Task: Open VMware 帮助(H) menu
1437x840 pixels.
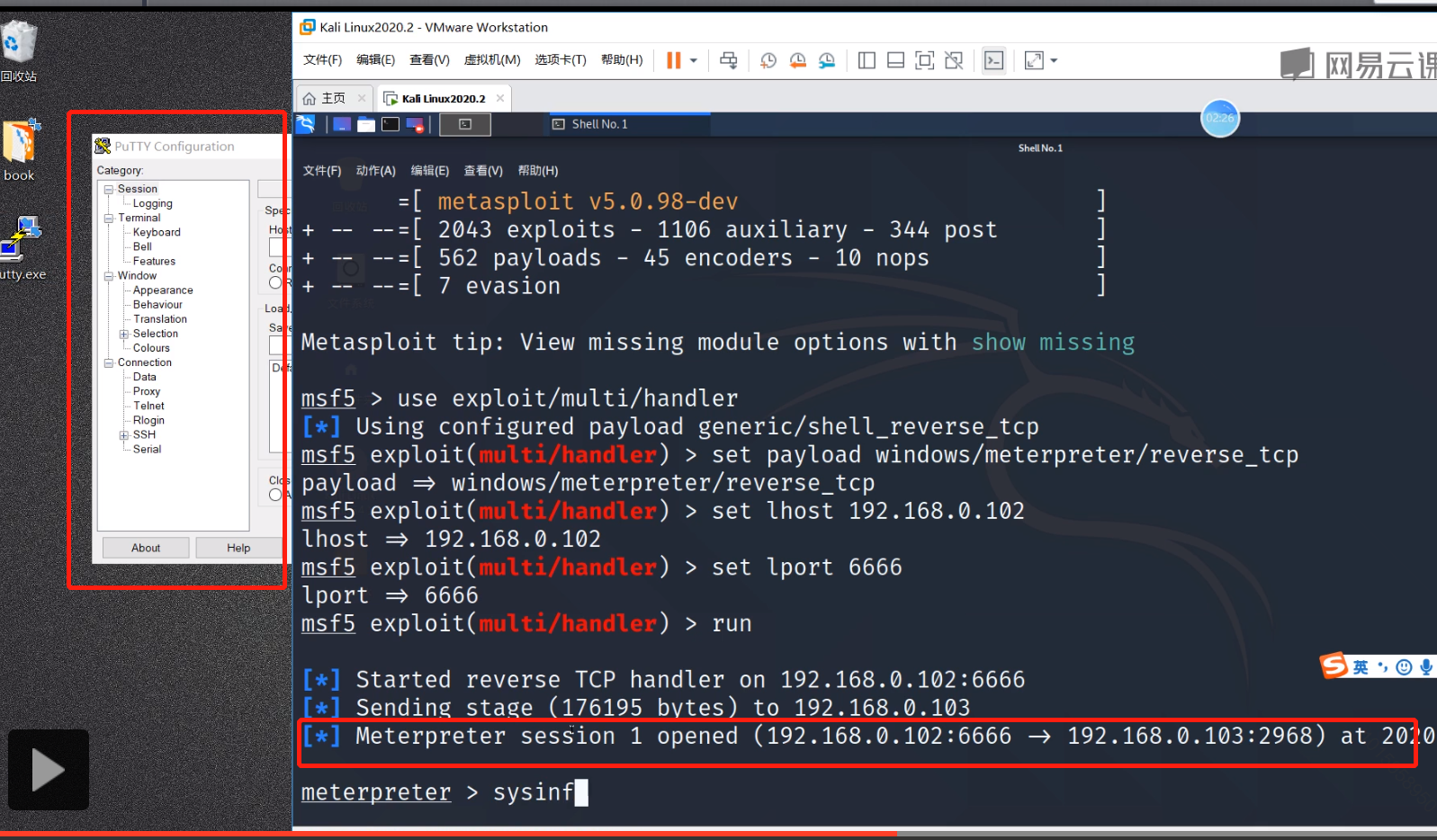Action: coord(622,59)
